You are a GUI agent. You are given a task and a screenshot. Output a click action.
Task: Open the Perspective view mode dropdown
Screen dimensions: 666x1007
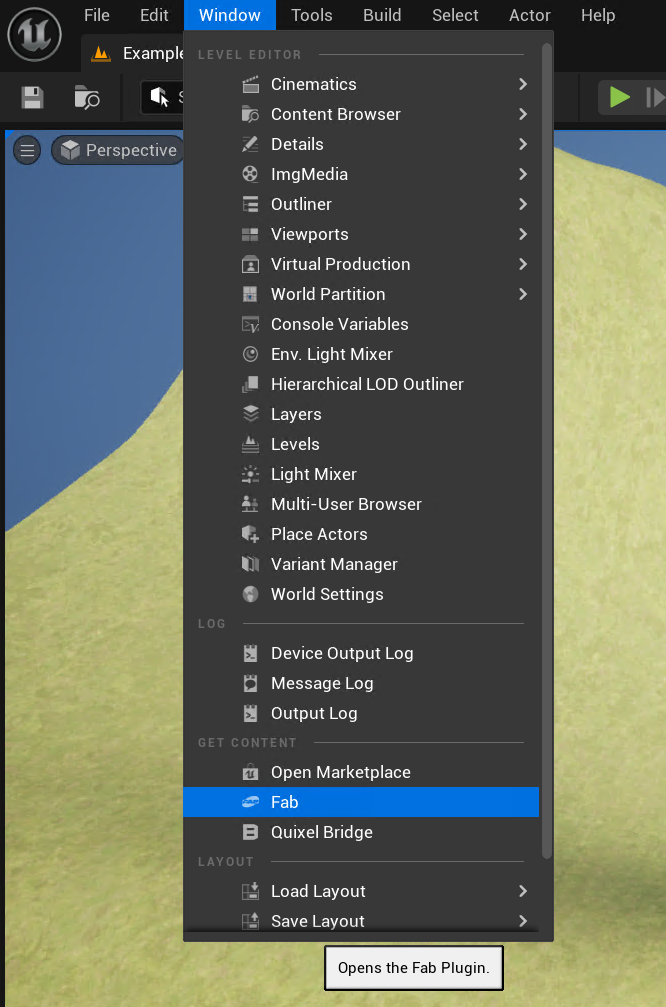[x=118, y=150]
